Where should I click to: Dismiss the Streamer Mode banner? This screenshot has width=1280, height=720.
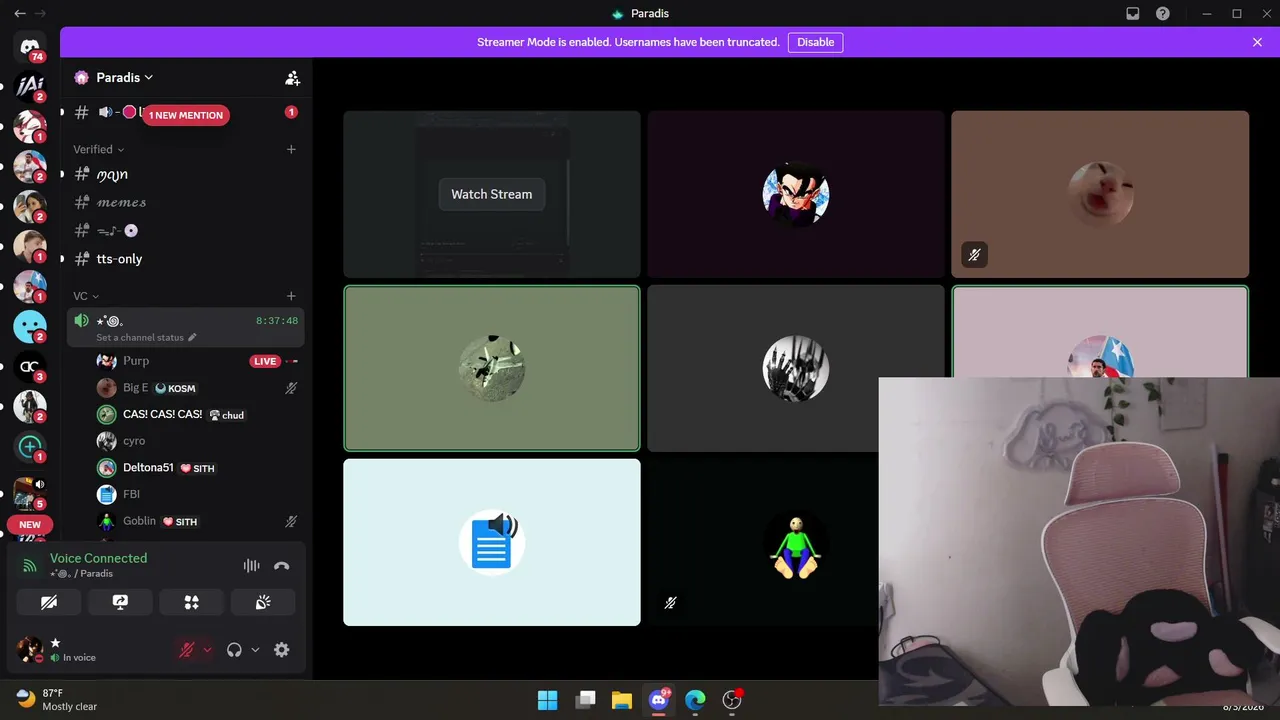click(1257, 42)
